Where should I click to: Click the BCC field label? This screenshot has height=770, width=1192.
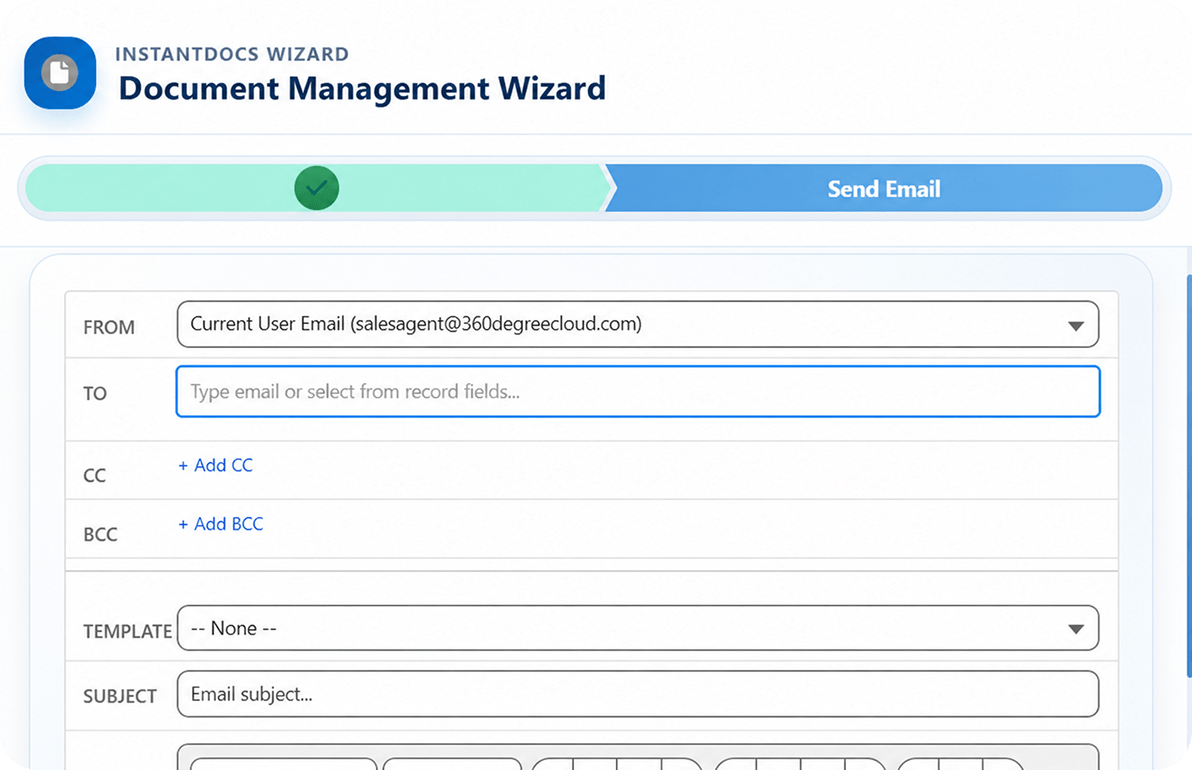pos(100,534)
